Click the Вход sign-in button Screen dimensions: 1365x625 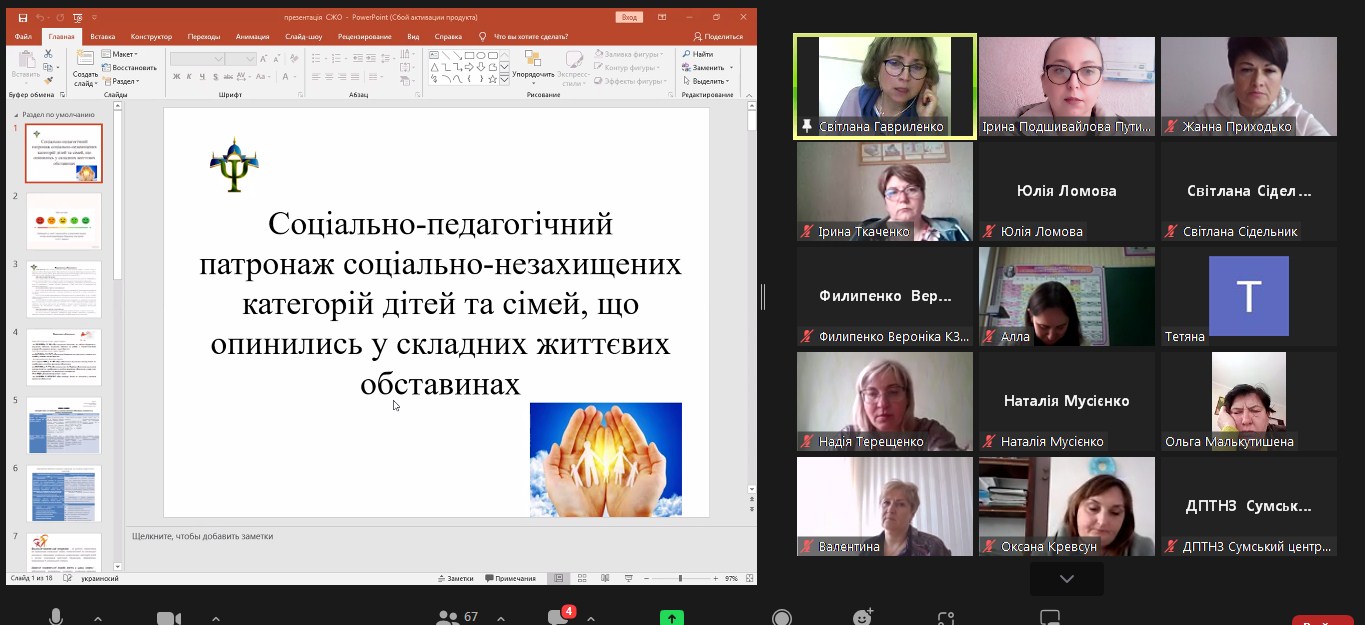click(629, 17)
